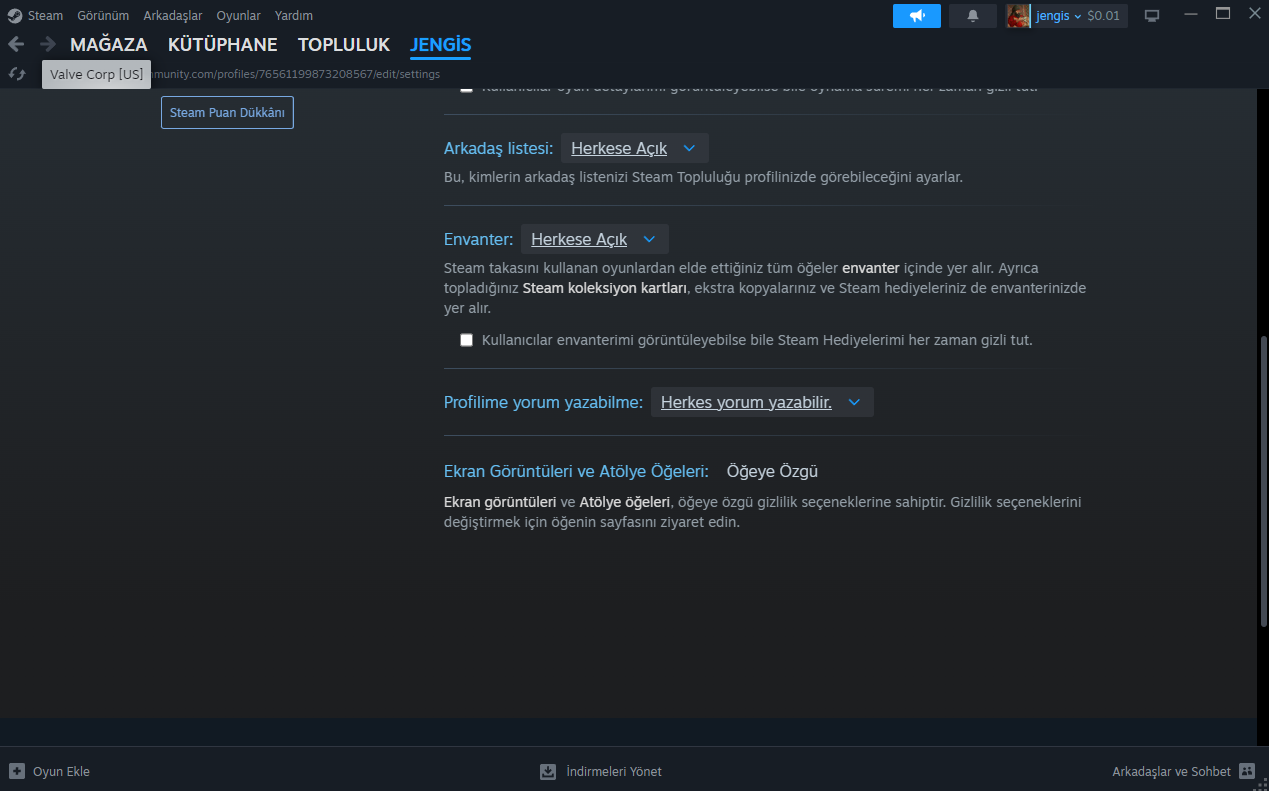
Task: Switch to Big Picture mode monitor icon
Action: coord(1152,16)
